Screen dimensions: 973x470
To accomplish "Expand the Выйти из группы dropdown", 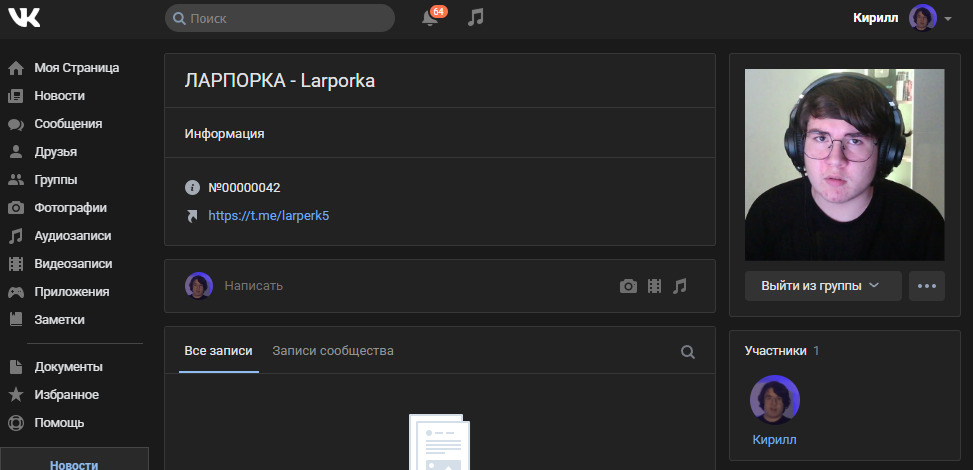I will 823,286.
